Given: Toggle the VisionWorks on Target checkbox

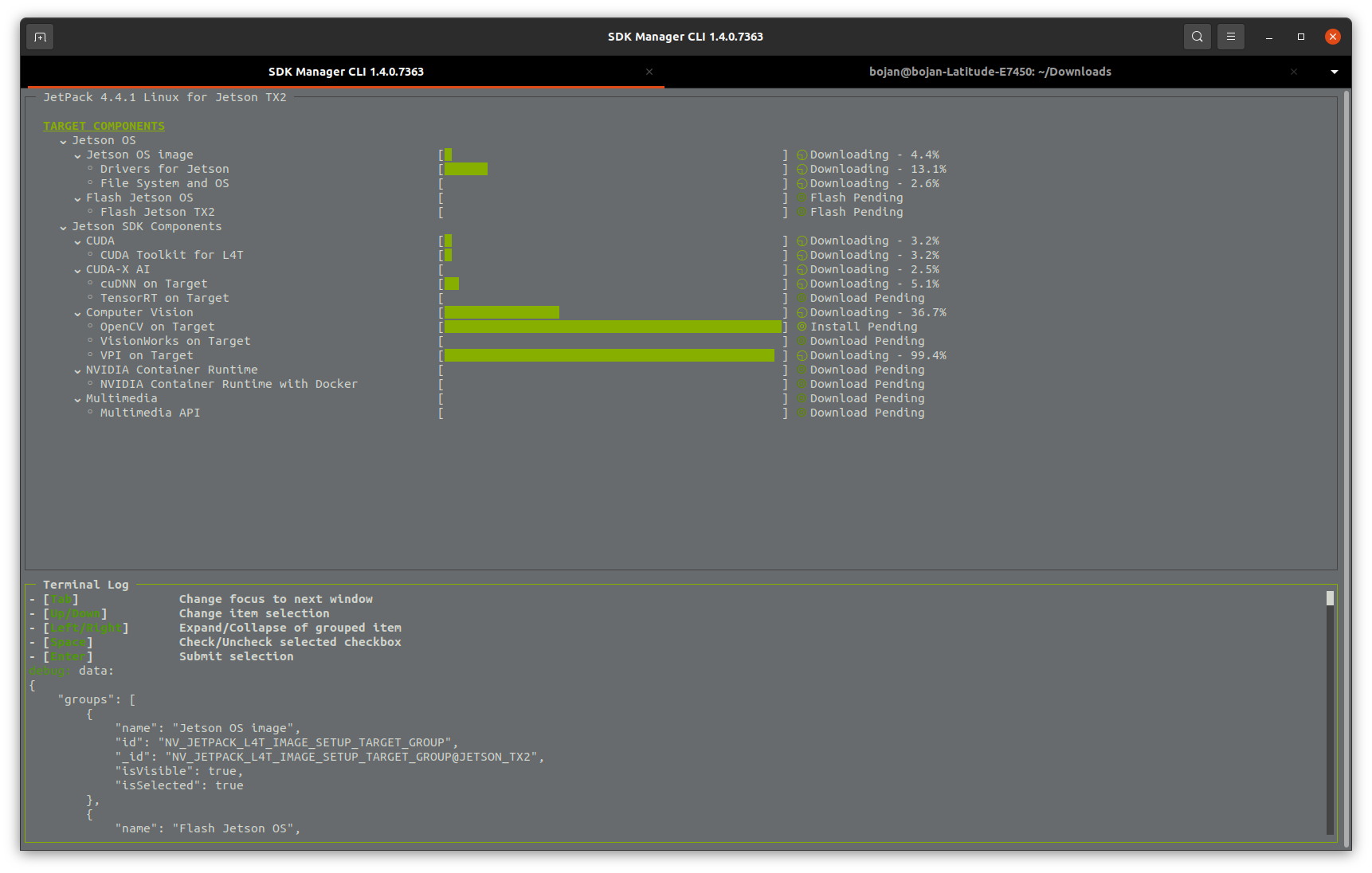Looking at the screenshot, I should pos(89,341).
